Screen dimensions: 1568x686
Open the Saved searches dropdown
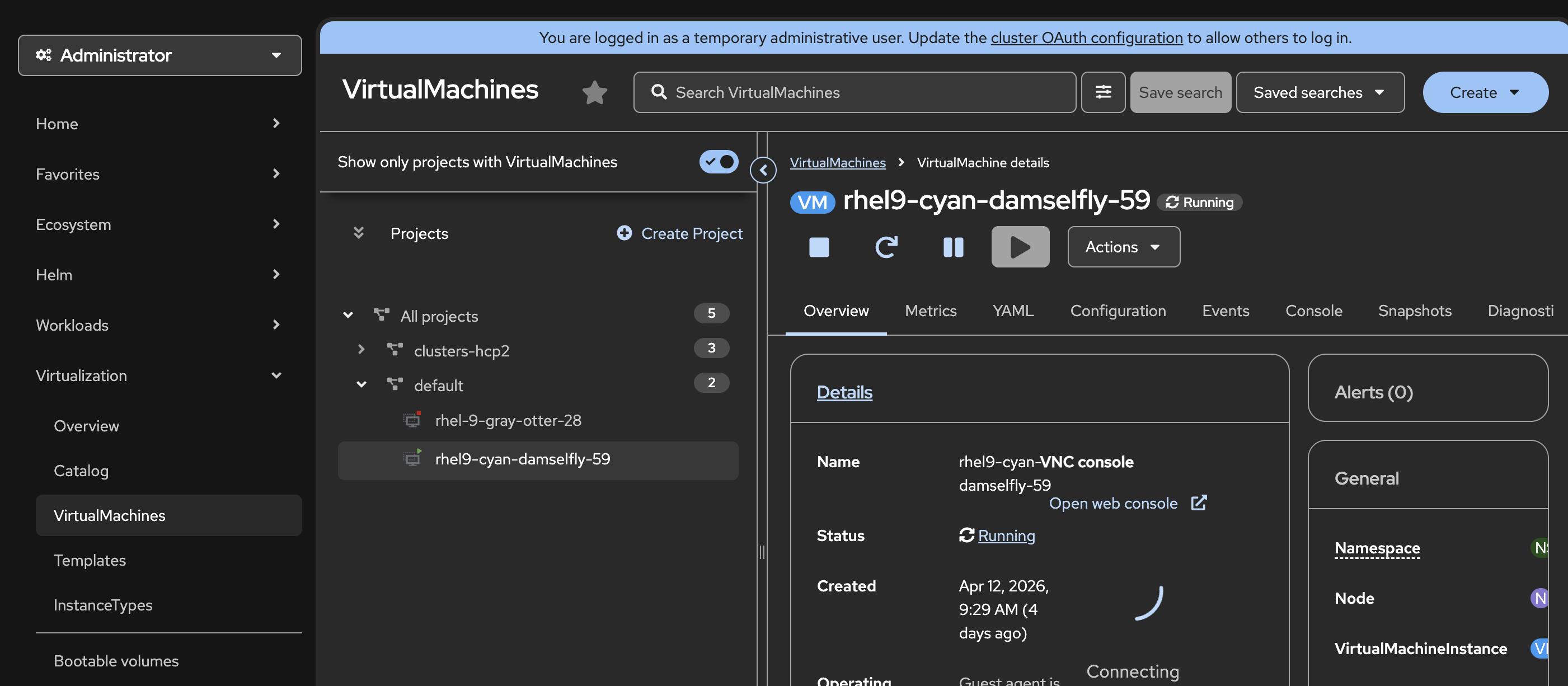[1320, 92]
